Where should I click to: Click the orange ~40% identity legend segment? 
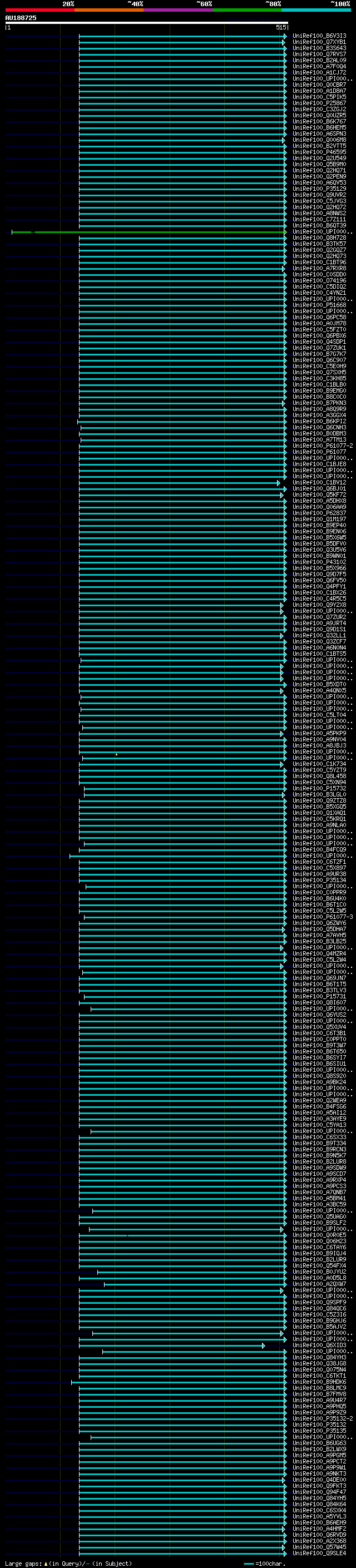109,10
